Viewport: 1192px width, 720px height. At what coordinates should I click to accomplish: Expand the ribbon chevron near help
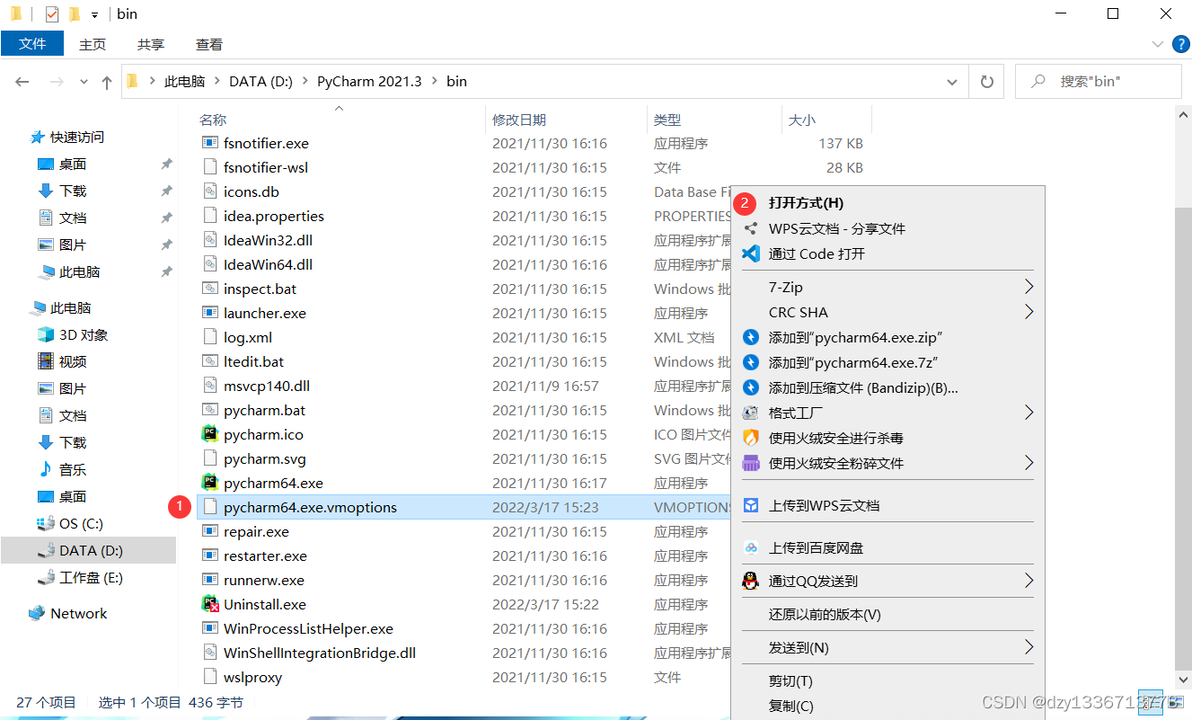[x=1158, y=44]
